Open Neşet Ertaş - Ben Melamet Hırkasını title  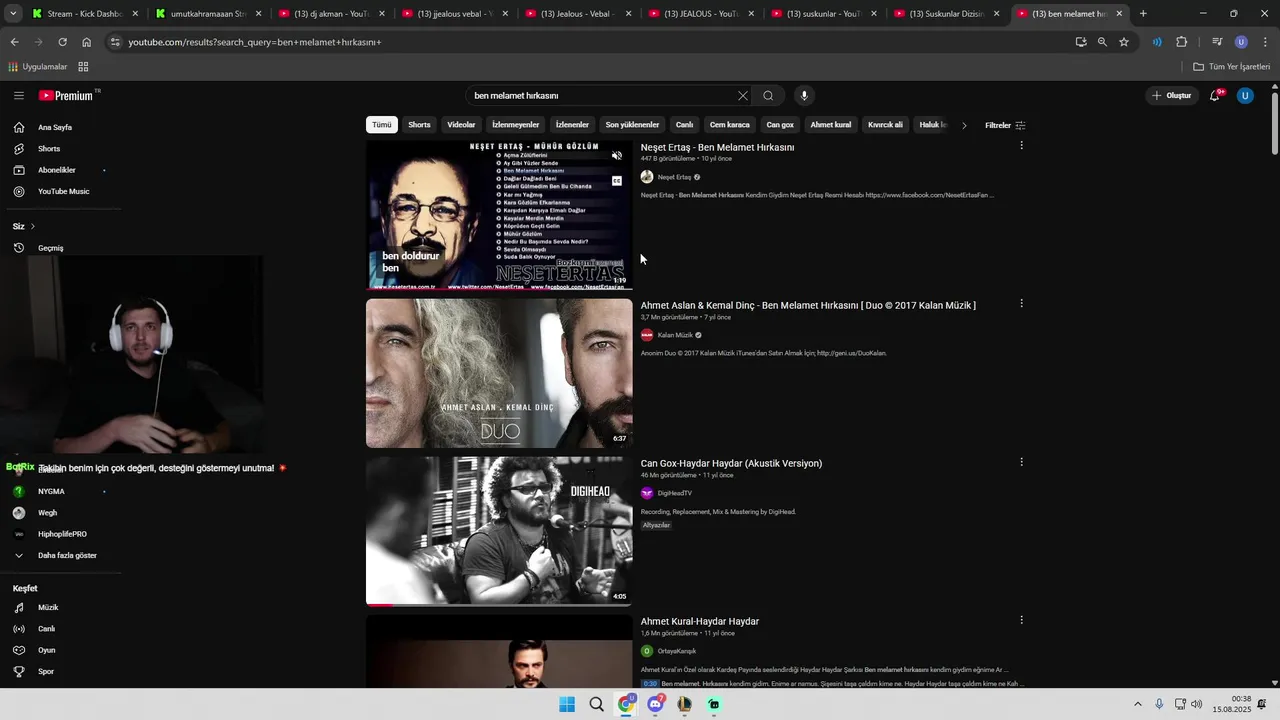pos(717,147)
